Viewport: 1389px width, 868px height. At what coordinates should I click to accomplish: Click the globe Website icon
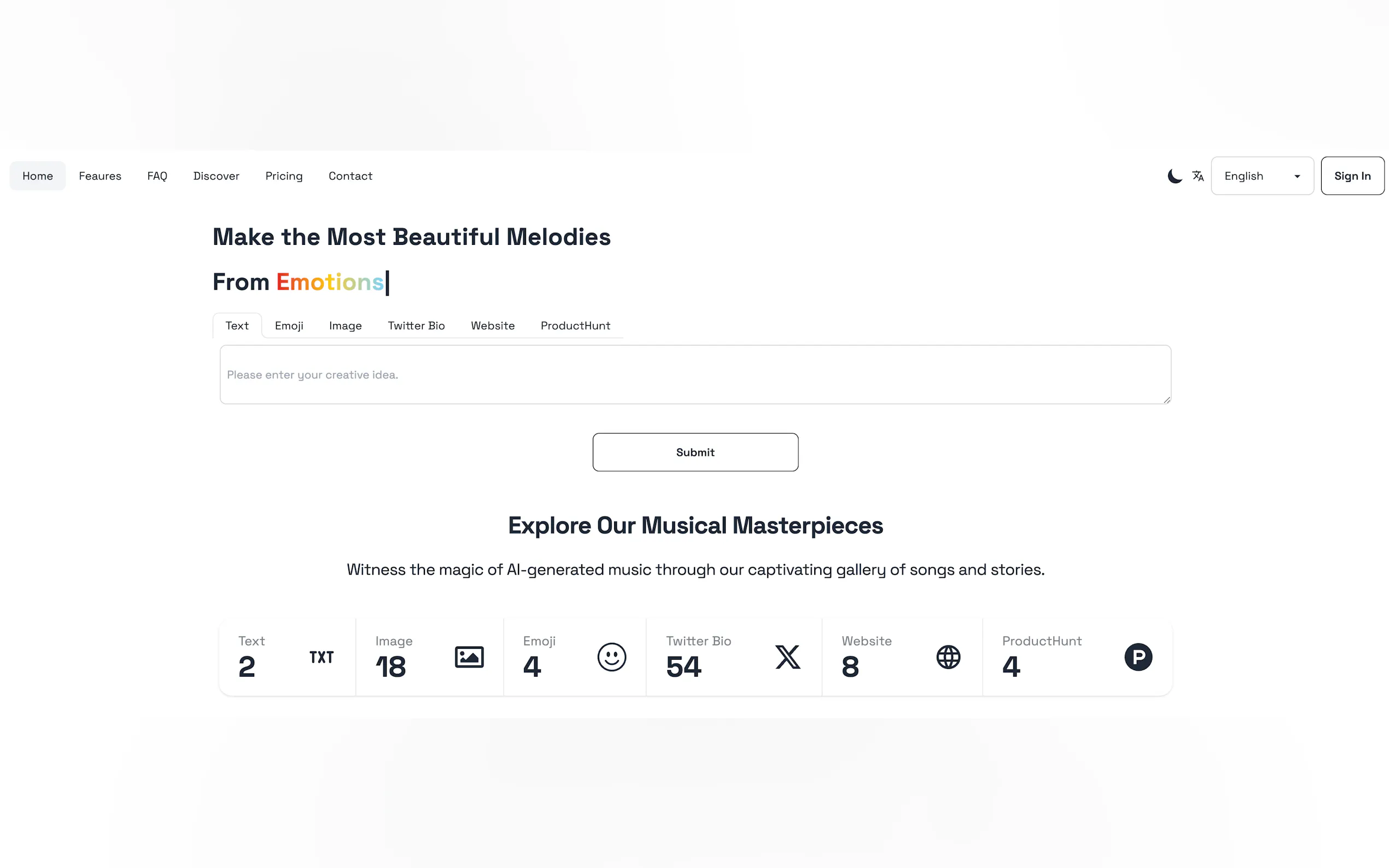point(948,657)
